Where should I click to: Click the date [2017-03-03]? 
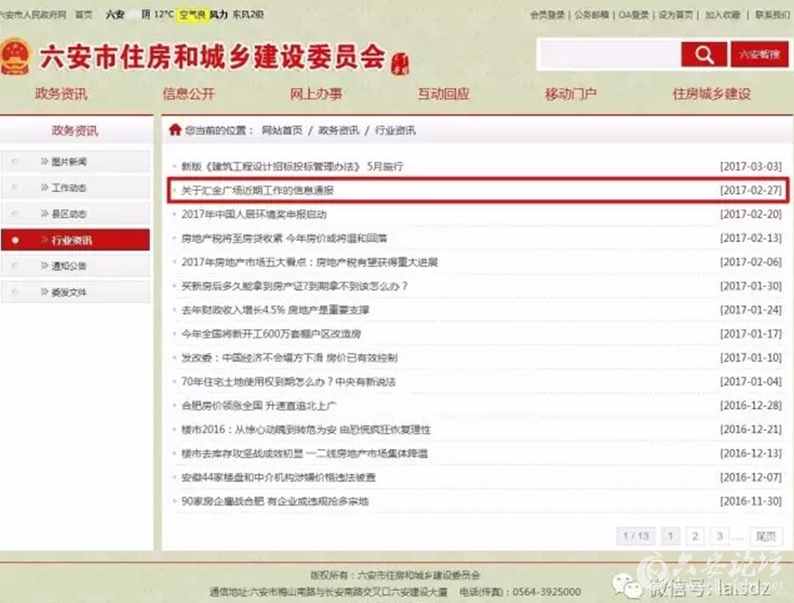(x=750, y=167)
